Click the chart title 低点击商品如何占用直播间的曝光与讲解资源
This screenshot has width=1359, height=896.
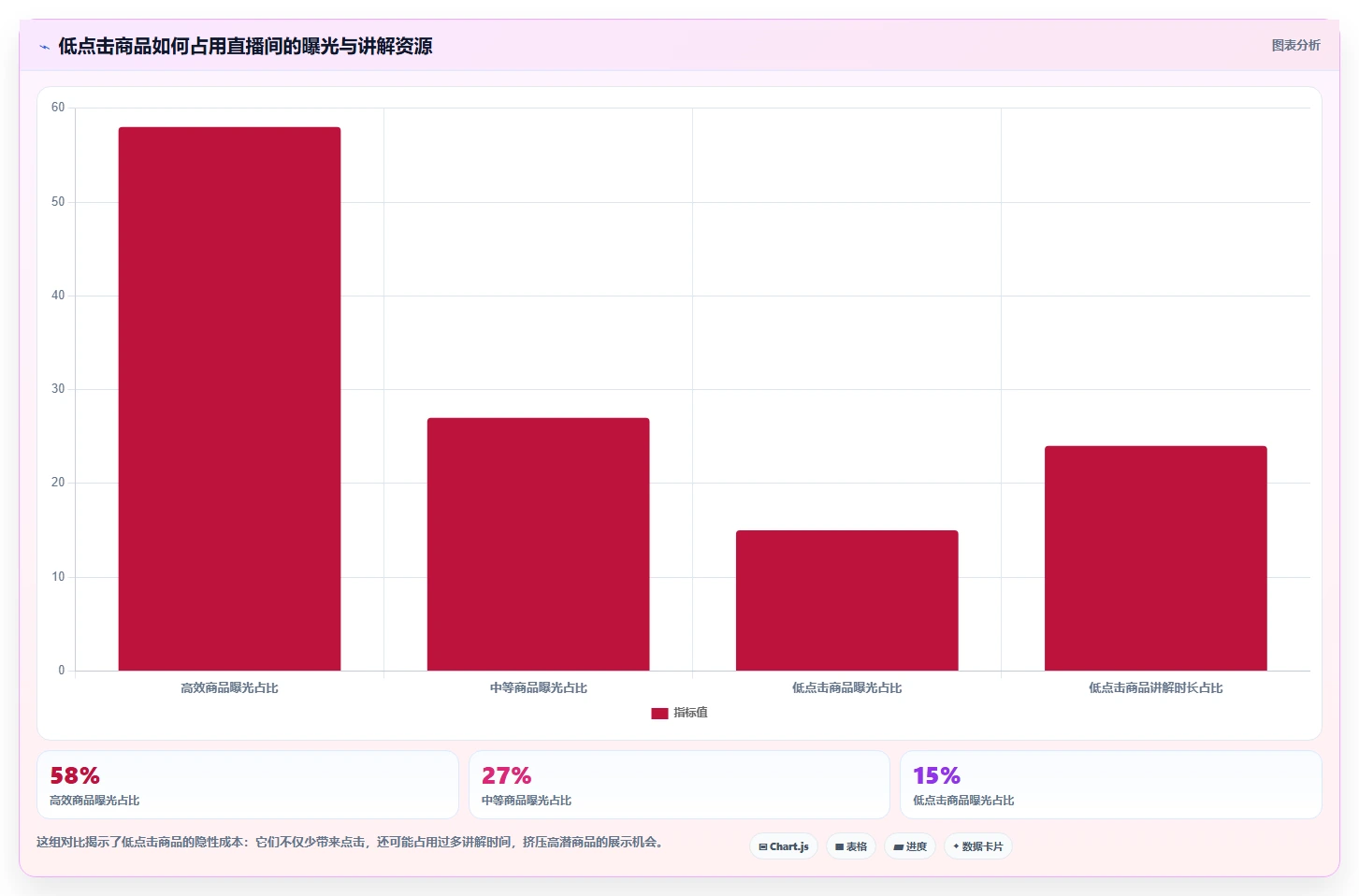coord(245,46)
